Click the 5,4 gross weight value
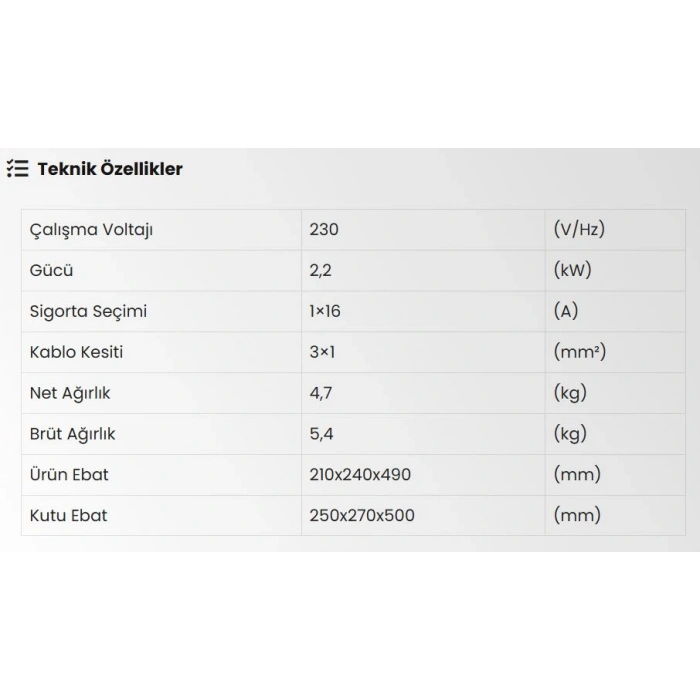This screenshot has width=700, height=700. click(320, 434)
